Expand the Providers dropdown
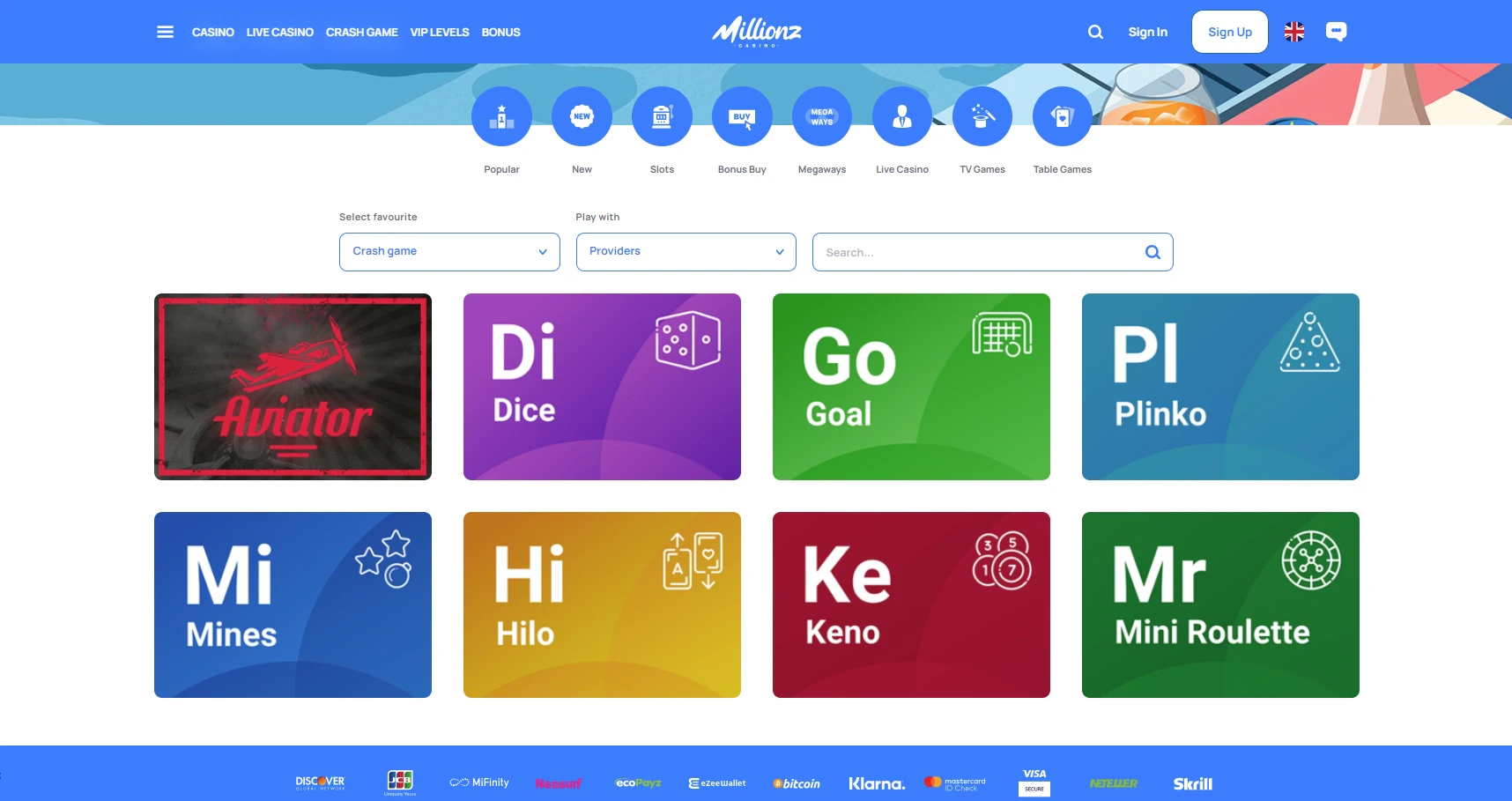This screenshot has width=1512, height=801. click(x=686, y=252)
